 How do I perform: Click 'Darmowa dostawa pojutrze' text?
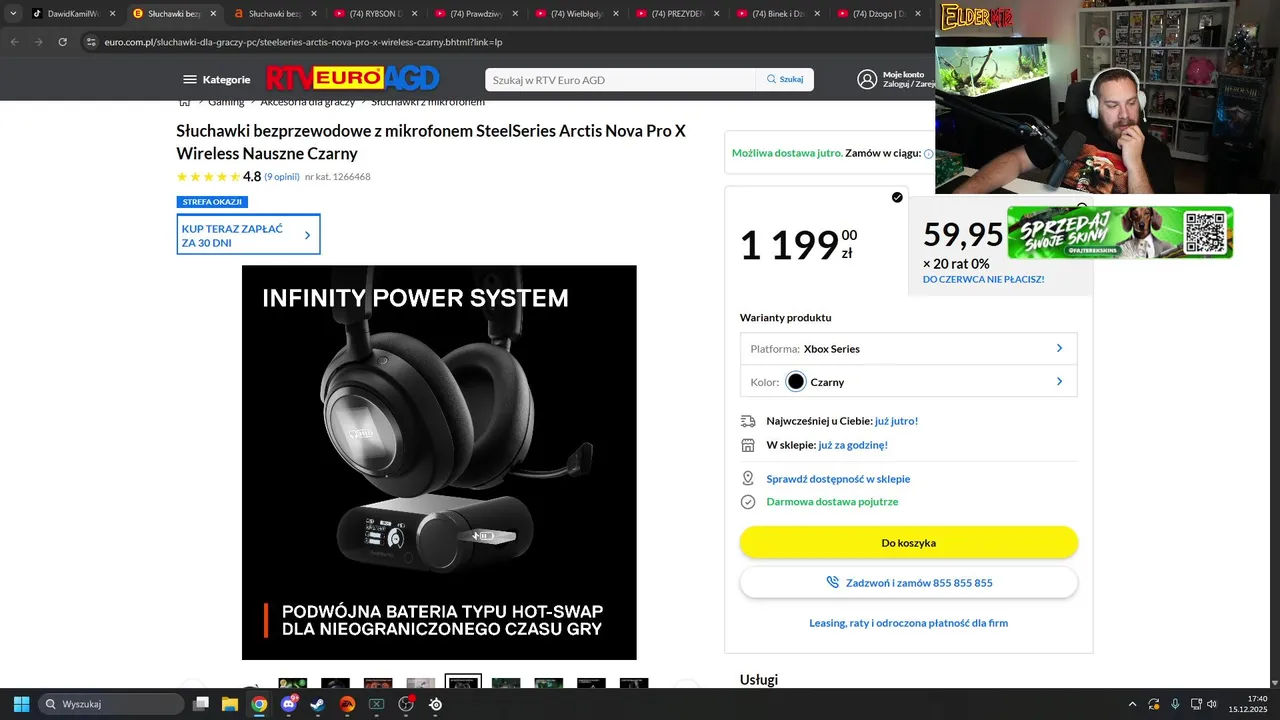click(832, 502)
